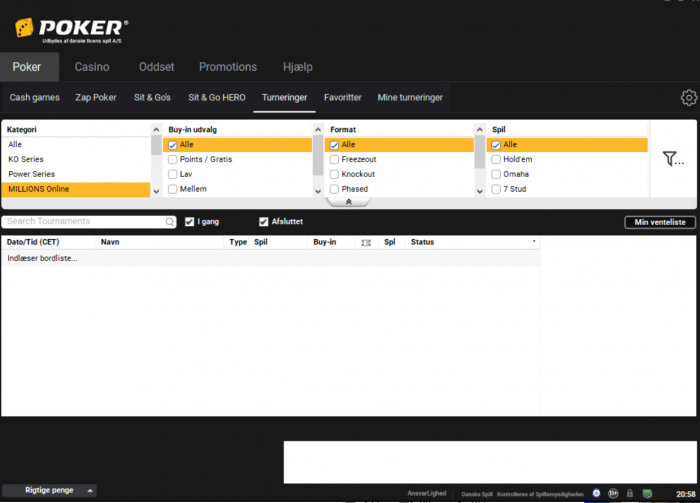
Task: Click the 20:58 clock
Action: click(x=685, y=494)
